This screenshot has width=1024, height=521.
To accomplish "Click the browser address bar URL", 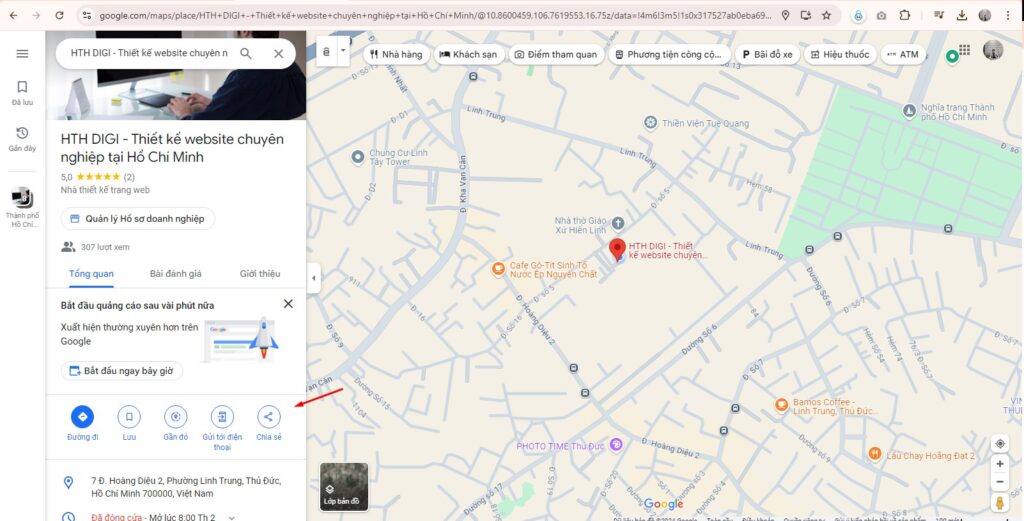I will [435, 15].
